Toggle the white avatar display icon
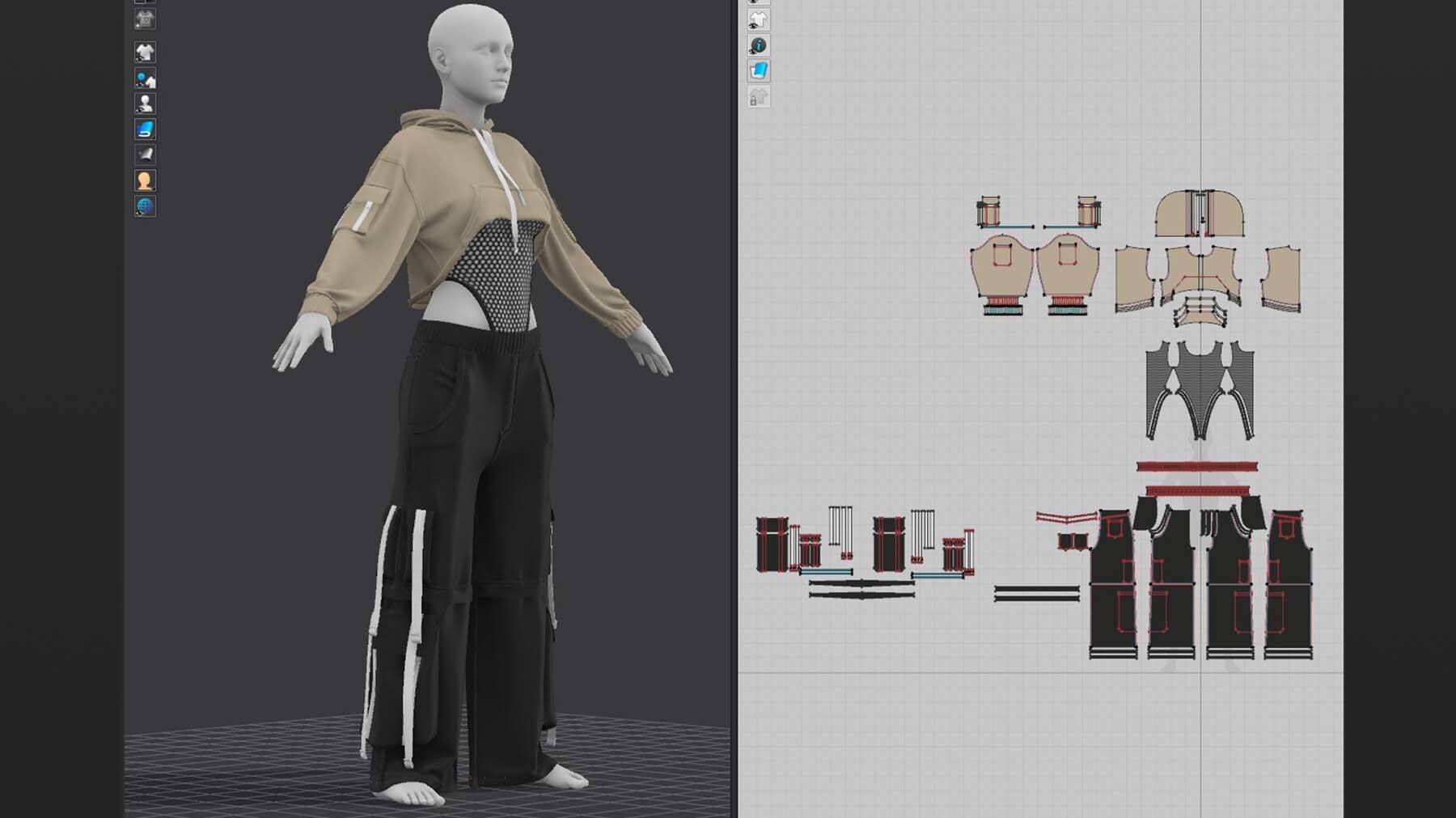Image resolution: width=1456 pixels, height=818 pixels. pyautogui.click(x=145, y=104)
